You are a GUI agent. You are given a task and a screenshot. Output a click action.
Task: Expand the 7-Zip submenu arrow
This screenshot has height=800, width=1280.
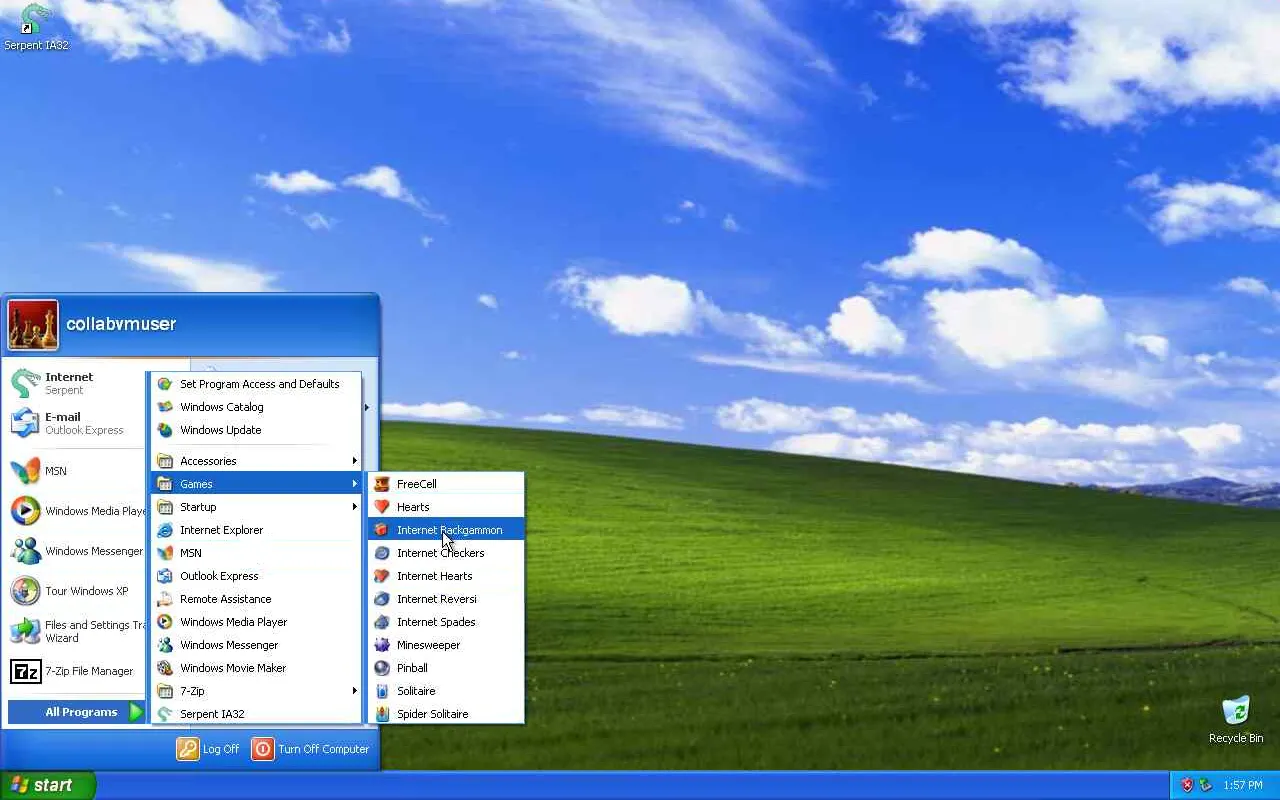tap(355, 691)
